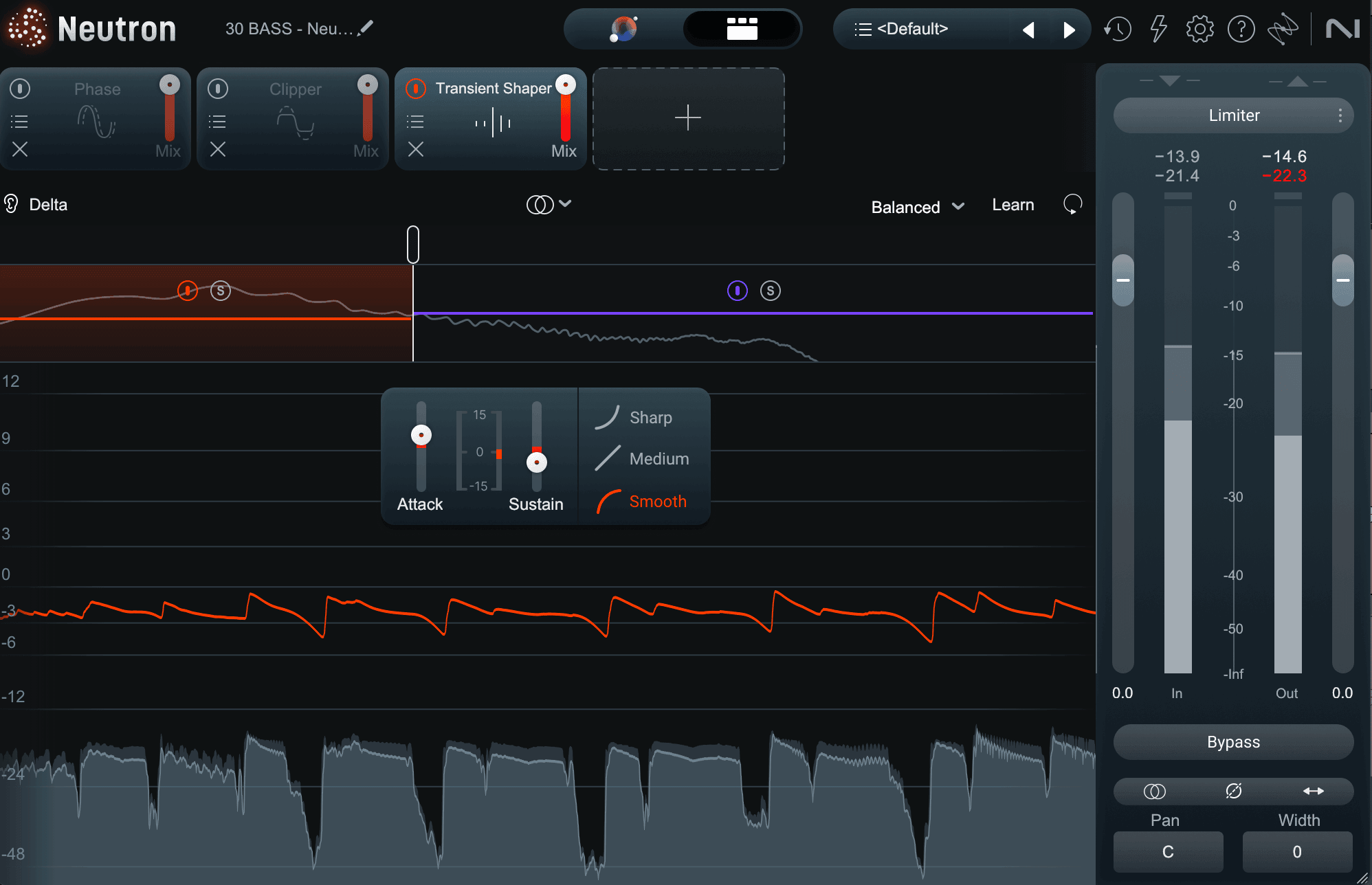Click the Phase Mix slider knob

pos(170,85)
